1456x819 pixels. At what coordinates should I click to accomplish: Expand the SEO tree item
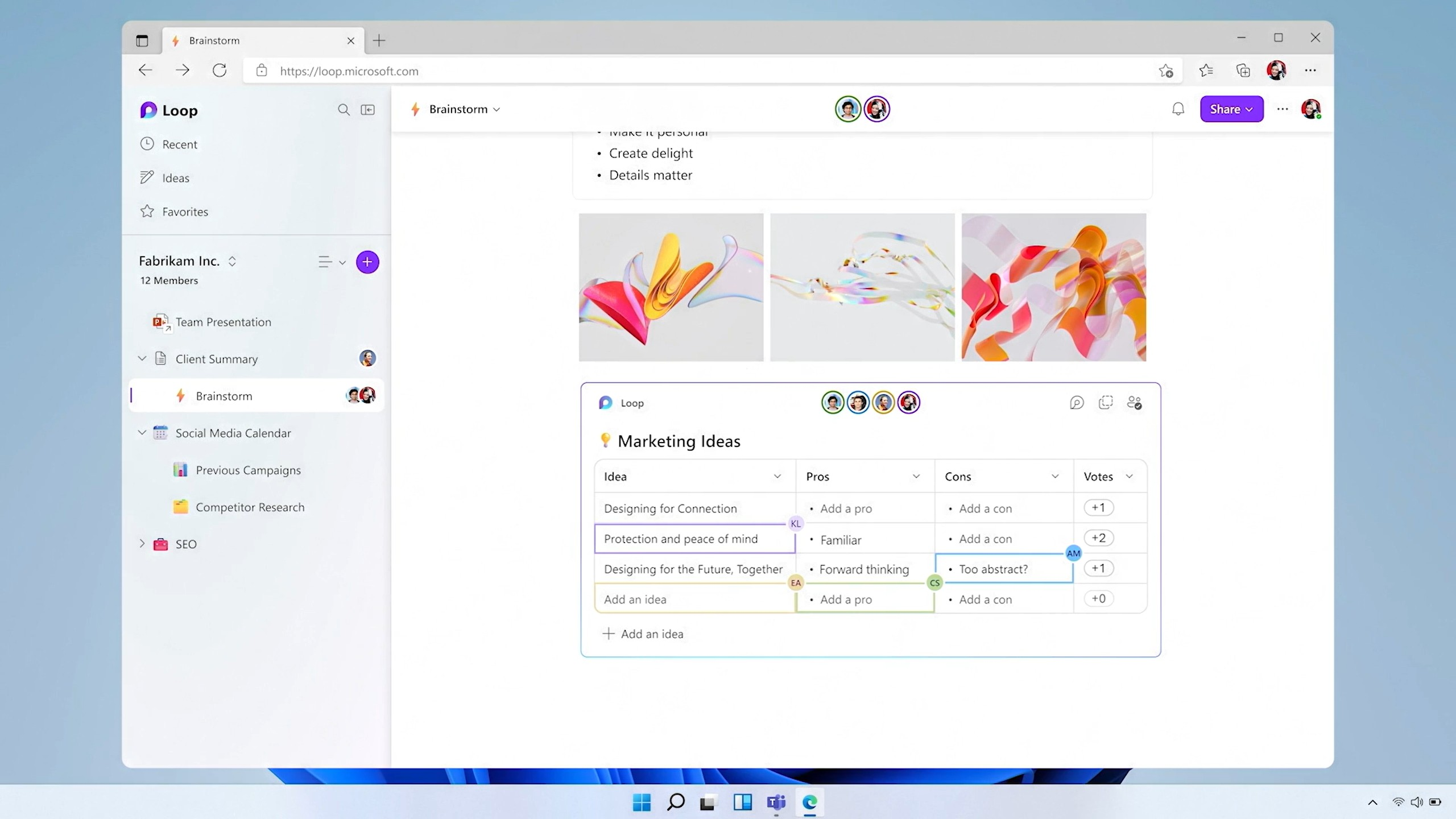click(x=142, y=544)
